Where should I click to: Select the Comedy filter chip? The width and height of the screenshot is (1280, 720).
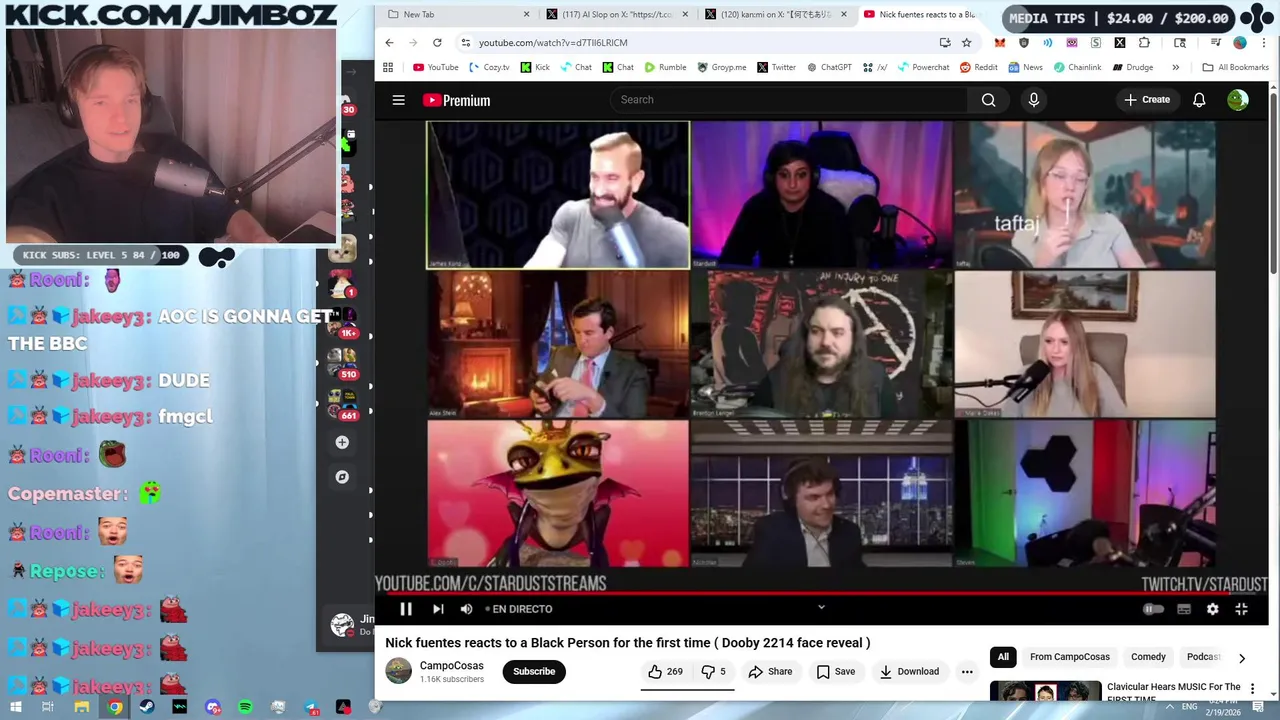pos(1148,657)
